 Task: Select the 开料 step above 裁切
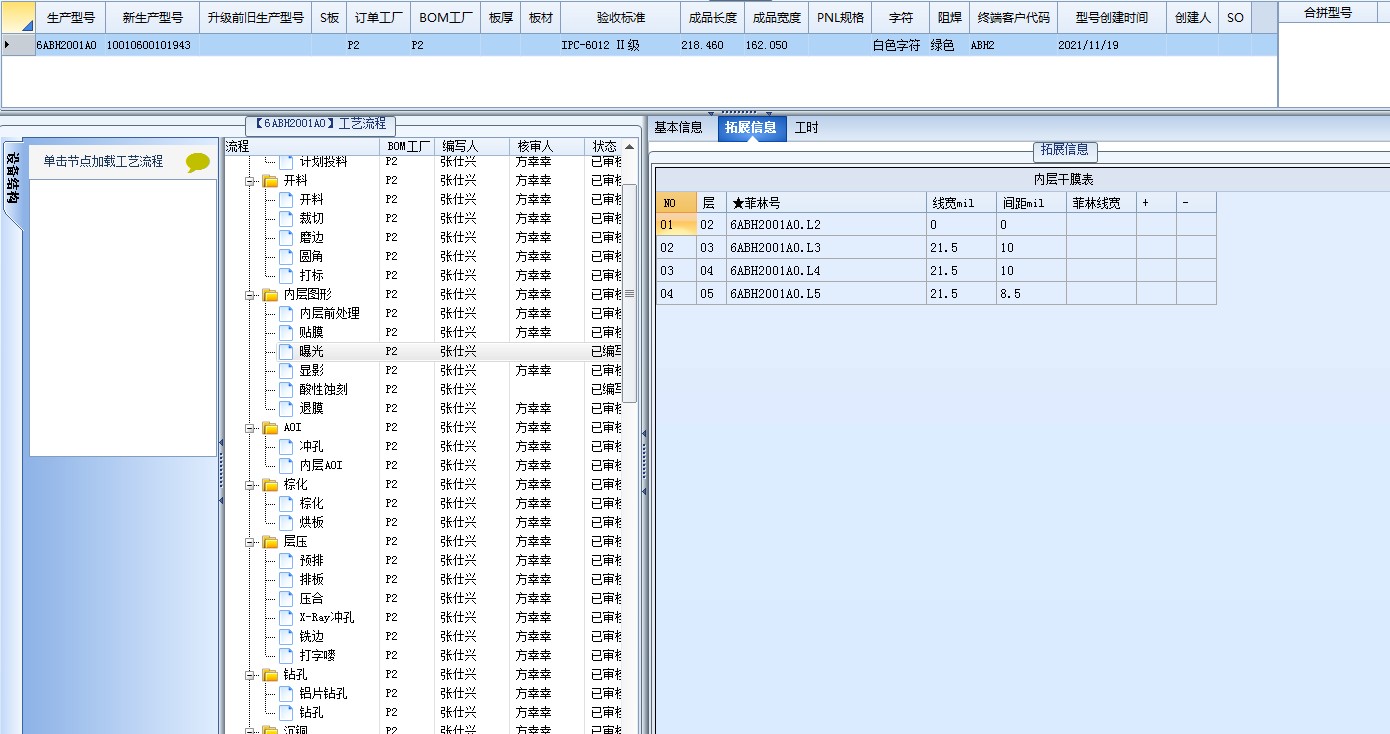(311, 199)
